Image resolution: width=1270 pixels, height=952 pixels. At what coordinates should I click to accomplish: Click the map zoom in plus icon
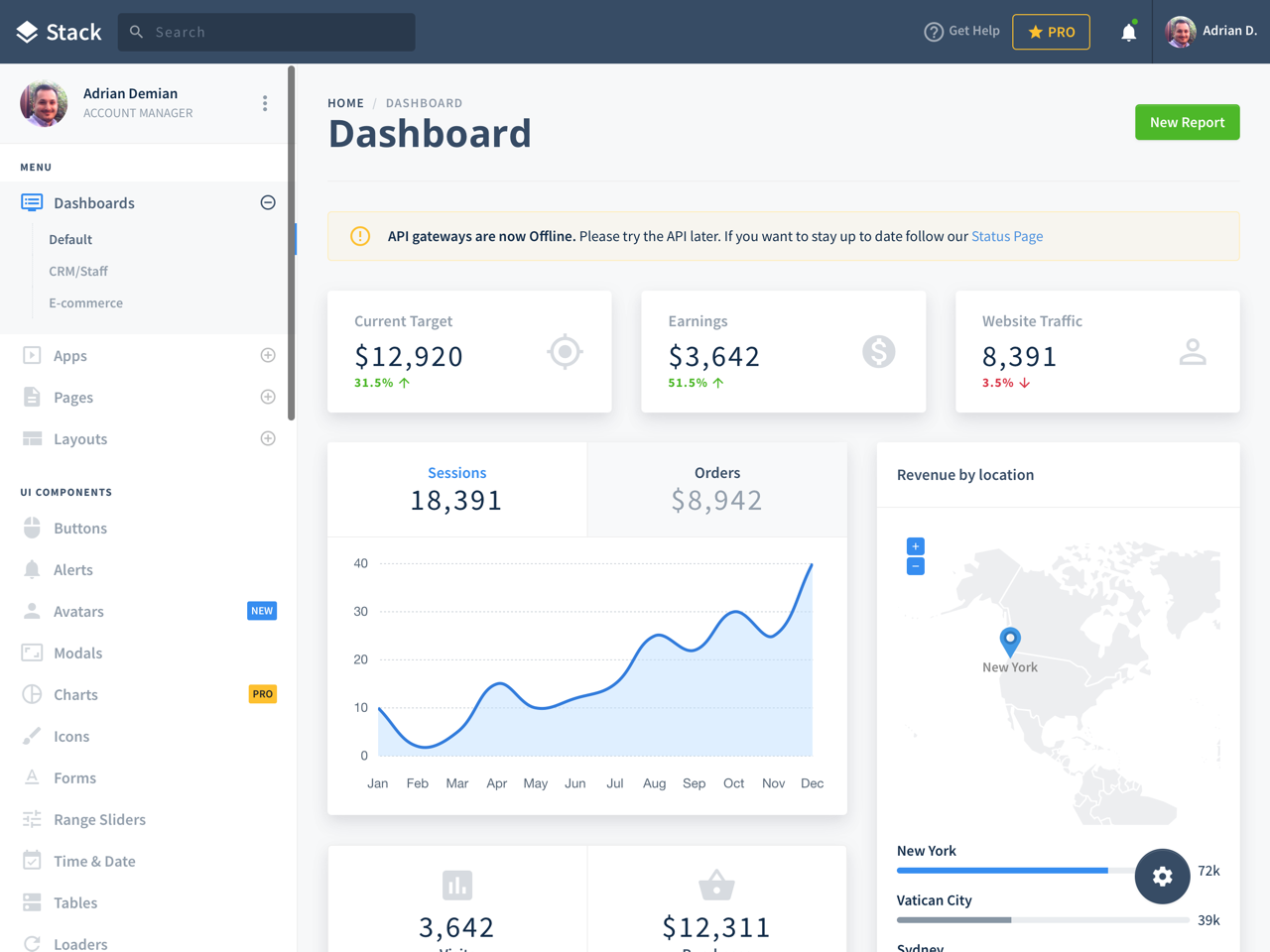tap(915, 546)
